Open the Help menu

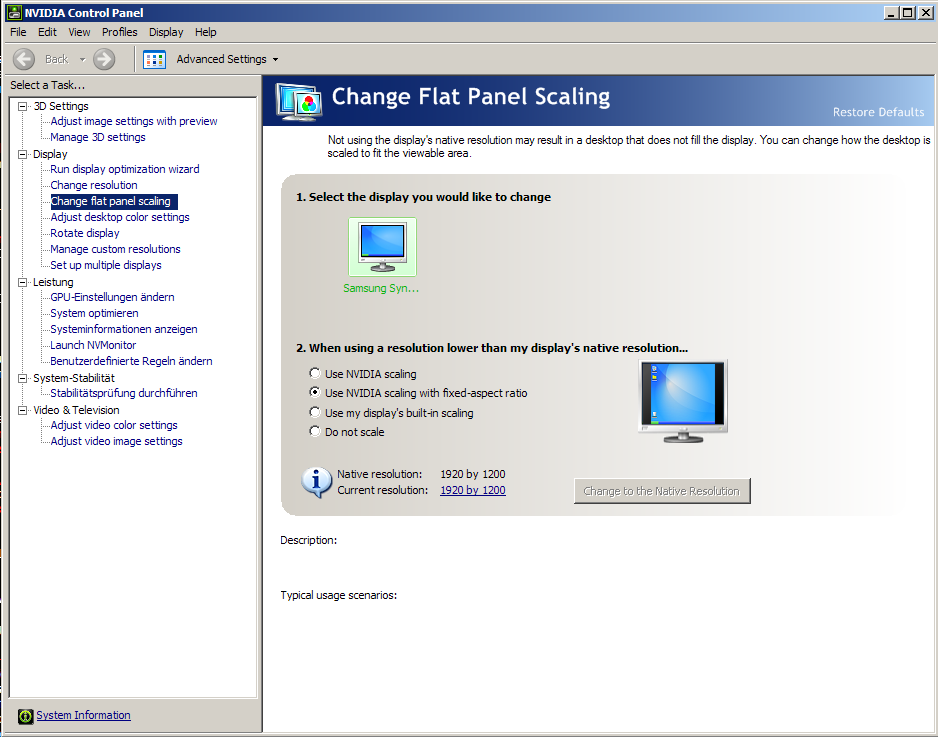[x=205, y=32]
